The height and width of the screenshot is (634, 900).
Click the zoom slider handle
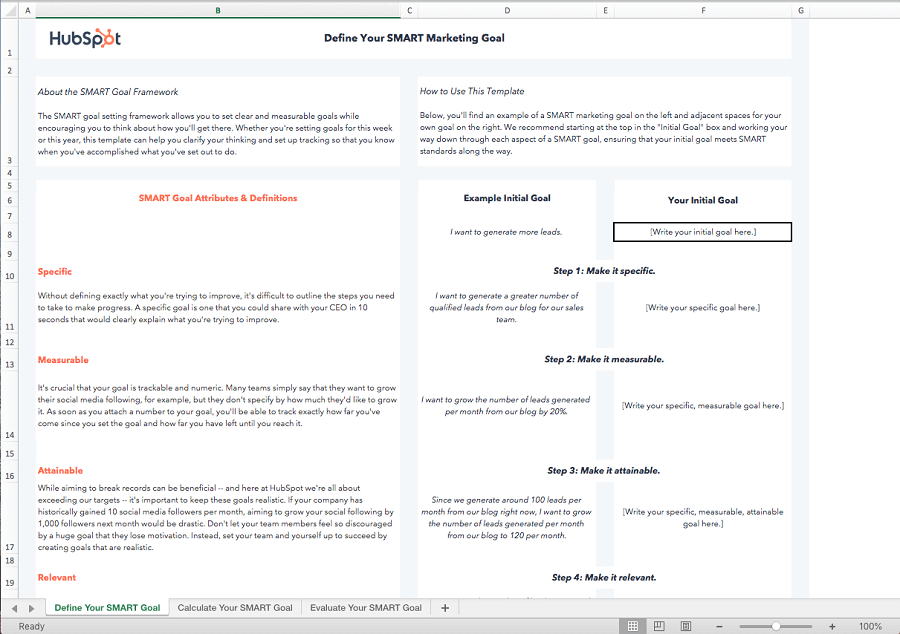[775, 625]
